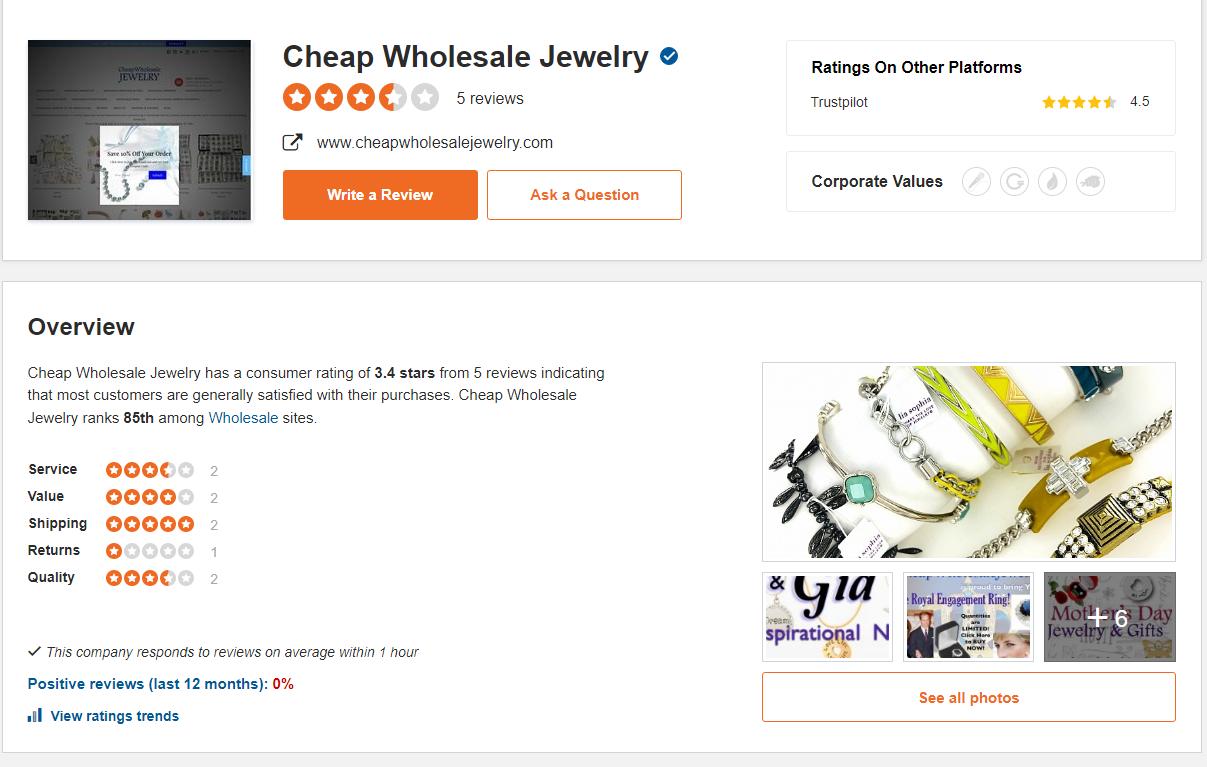Screen dimensions: 1207x767
Task: Open View ratings trends link
Action: point(114,716)
